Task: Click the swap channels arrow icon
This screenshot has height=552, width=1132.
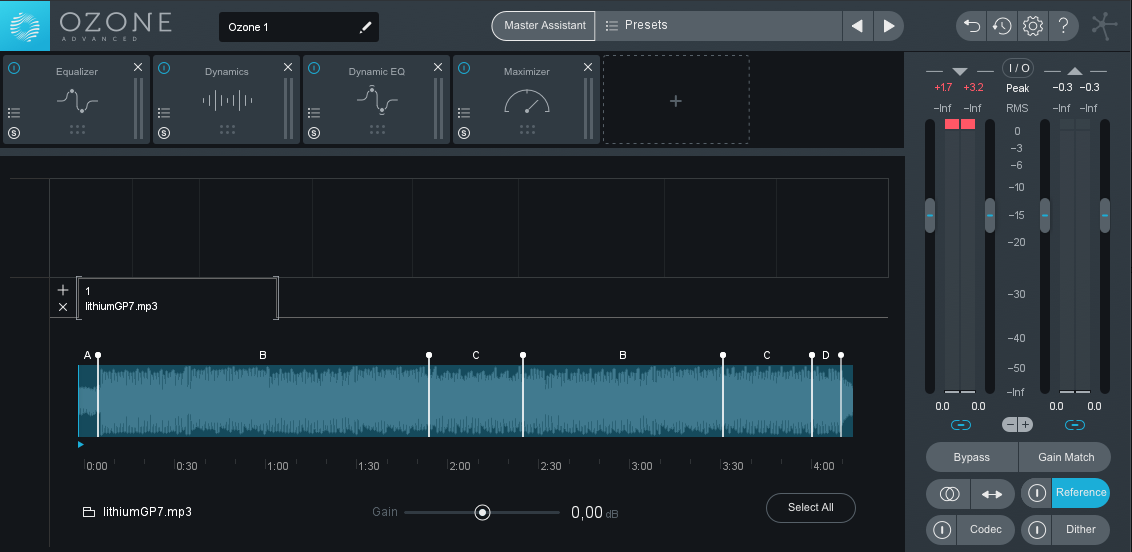Action: coord(991,494)
